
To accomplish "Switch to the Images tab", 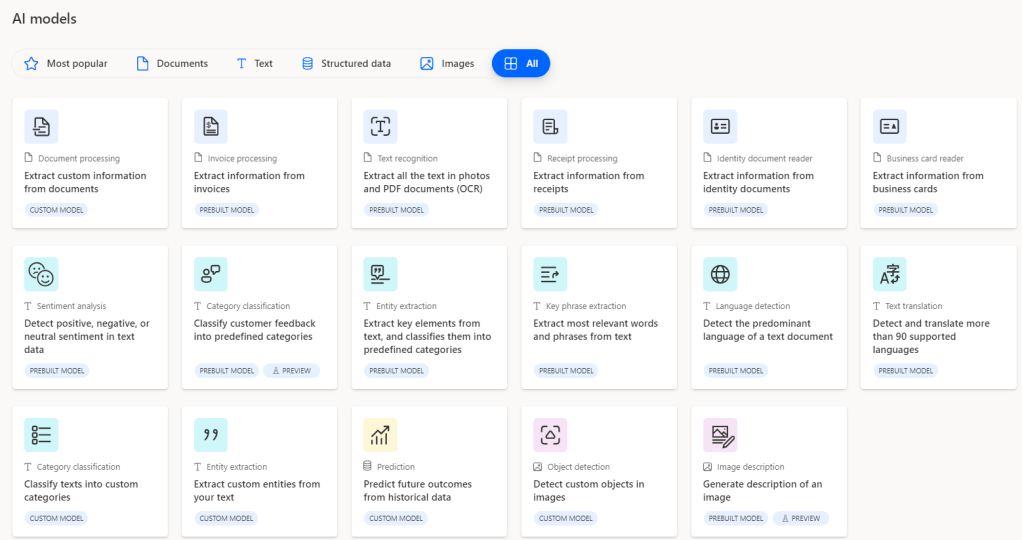I will (x=447, y=64).
